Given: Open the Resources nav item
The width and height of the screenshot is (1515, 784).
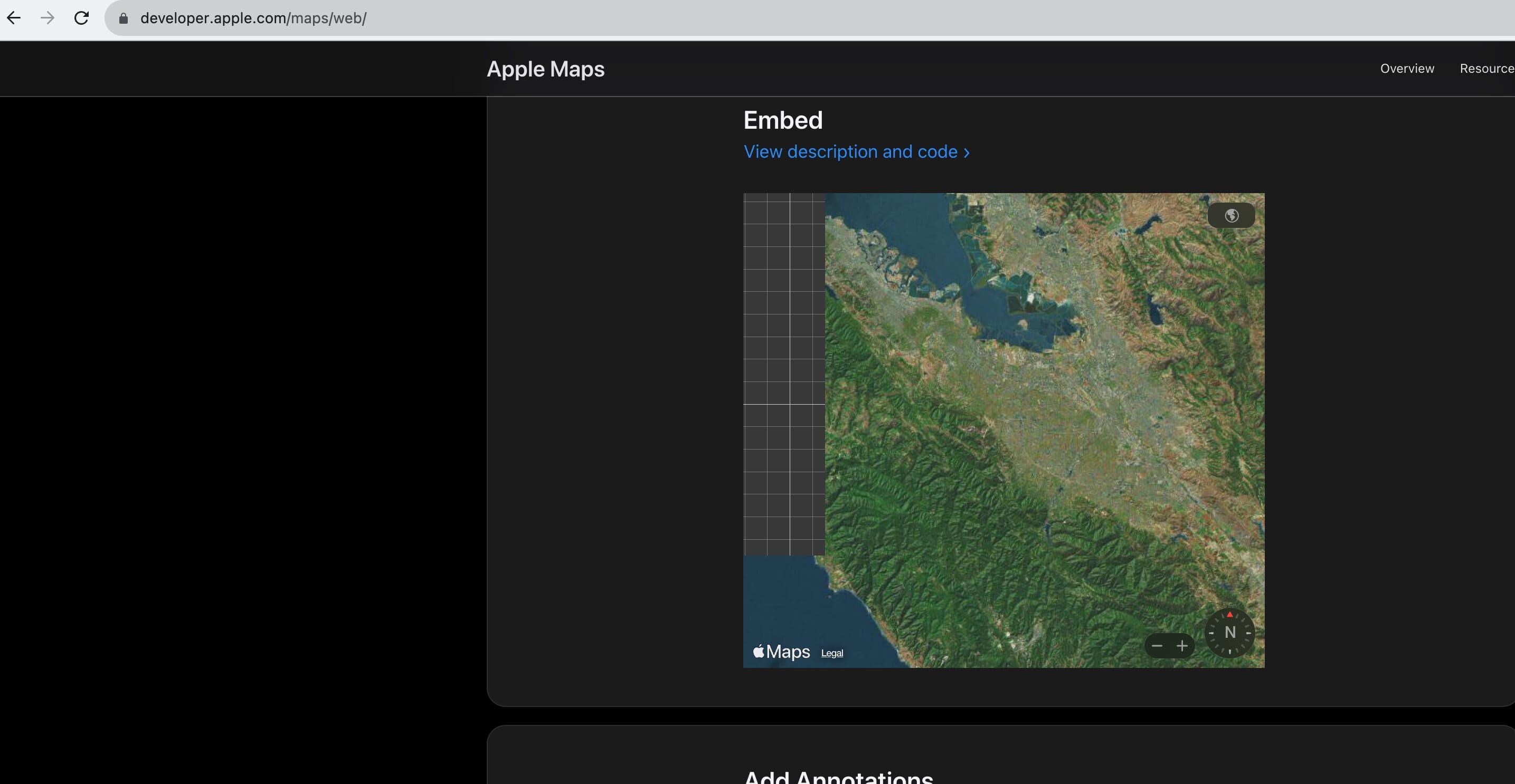Looking at the screenshot, I should [1486, 69].
